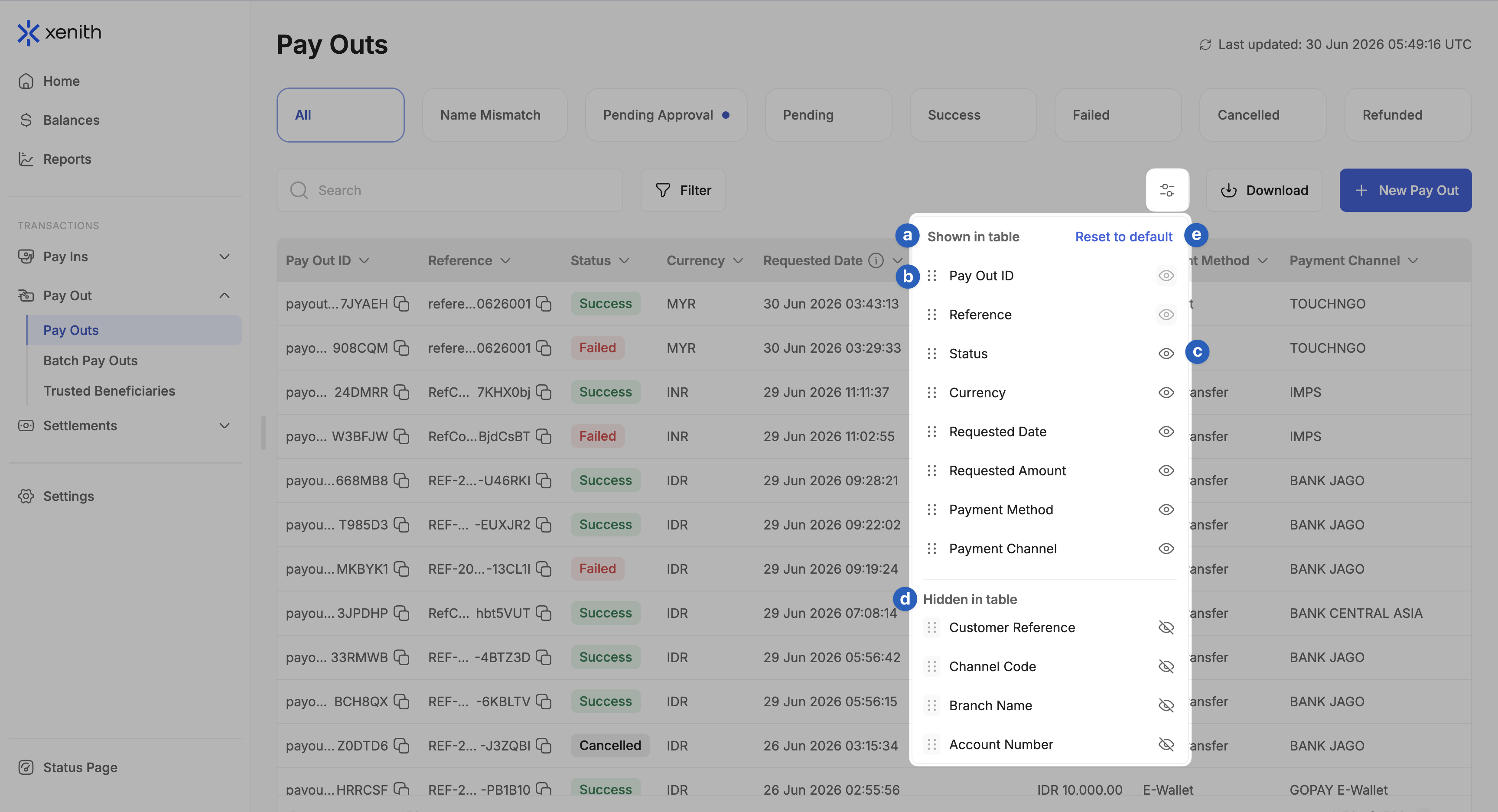Viewport: 1498px width, 812px height.
Task: Hide the Payment Method column
Action: pyautogui.click(x=1166, y=509)
